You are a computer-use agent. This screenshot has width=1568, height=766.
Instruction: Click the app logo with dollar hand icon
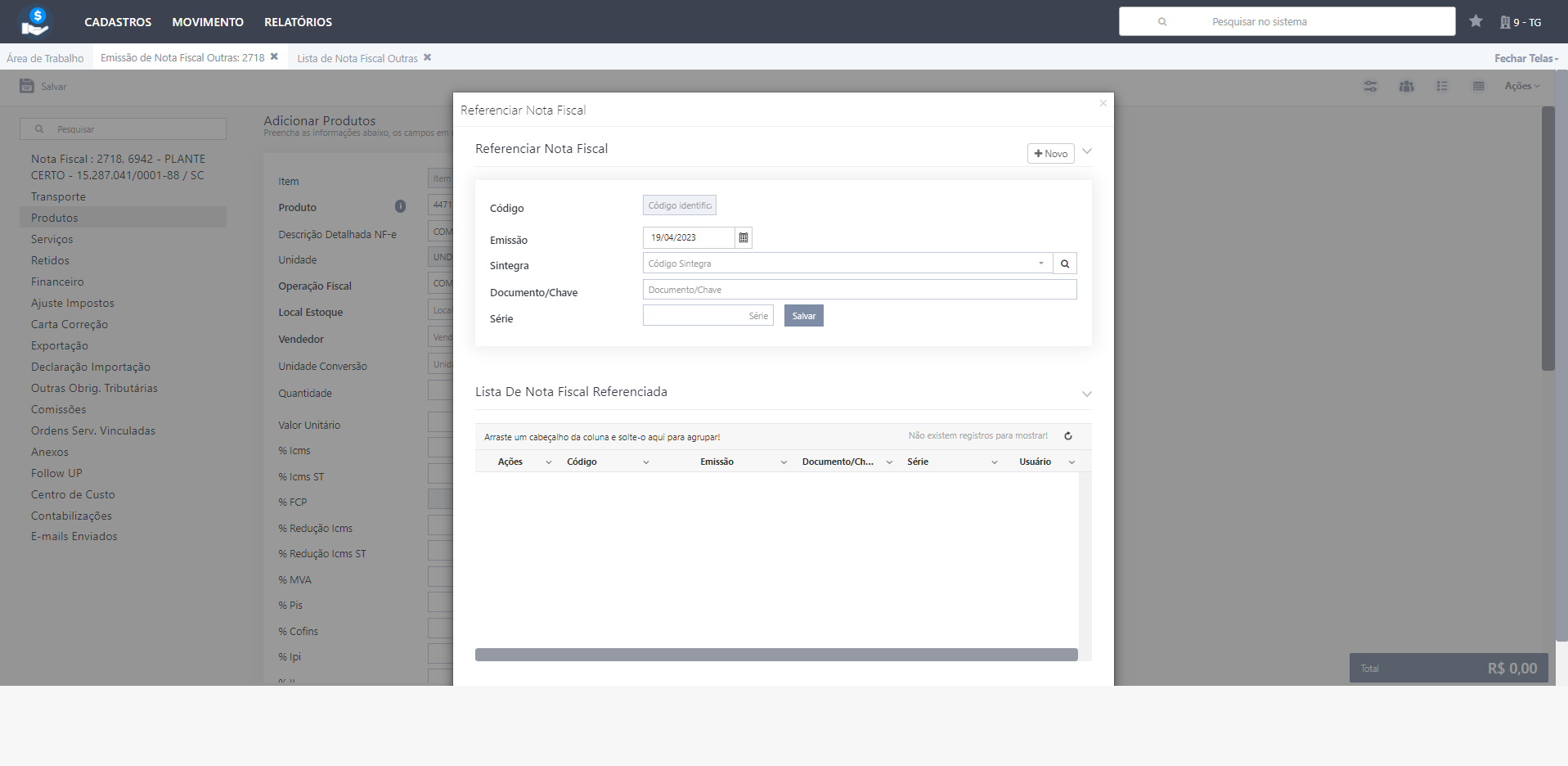coord(35,21)
